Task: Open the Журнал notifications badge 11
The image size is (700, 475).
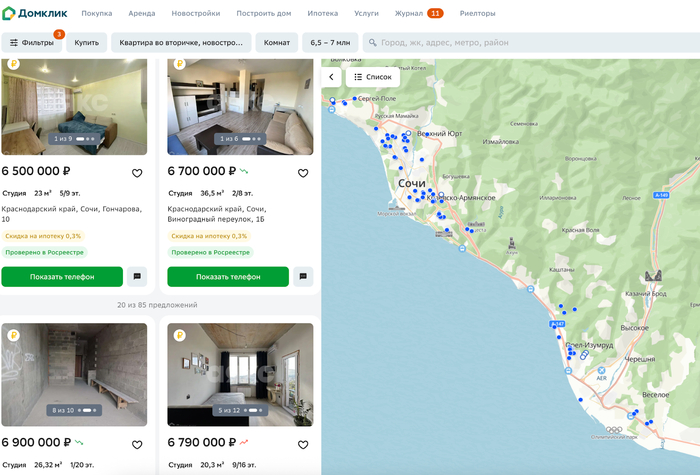Action: [435, 14]
